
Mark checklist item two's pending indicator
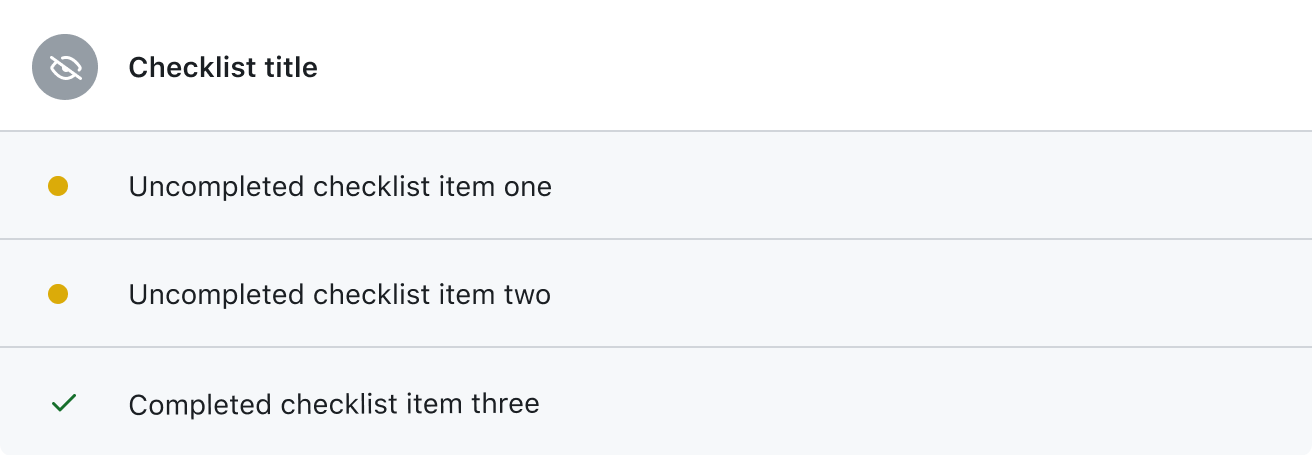[x=58, y=294]
